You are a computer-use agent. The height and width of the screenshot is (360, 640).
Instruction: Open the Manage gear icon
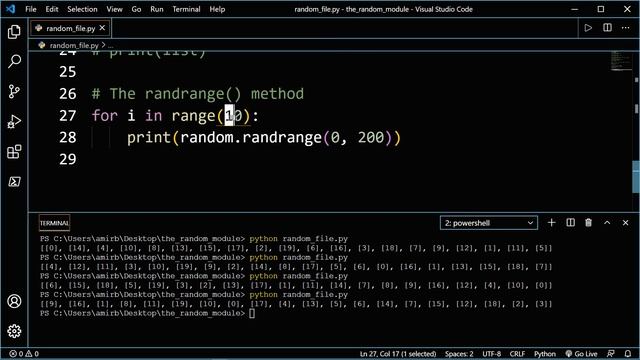pos(14,331)
